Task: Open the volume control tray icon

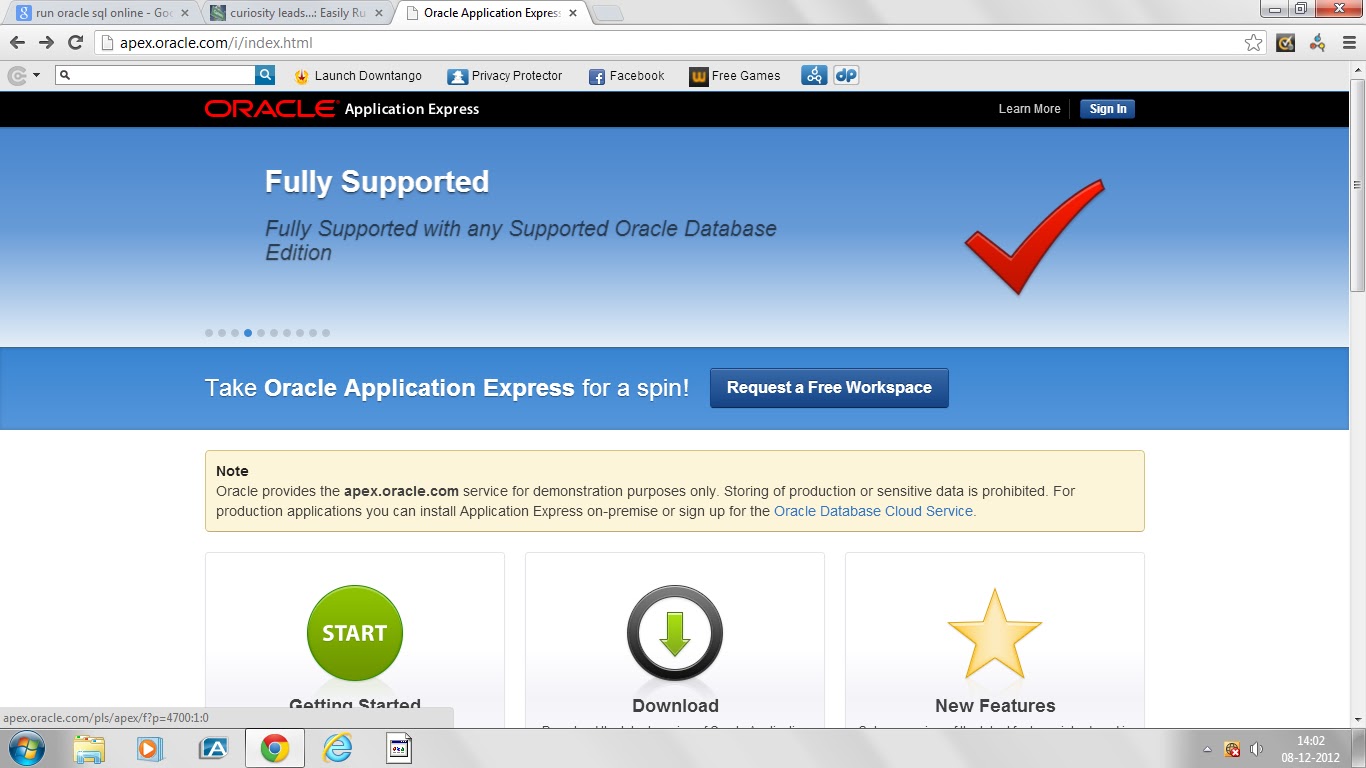Action: point(1257,749)
